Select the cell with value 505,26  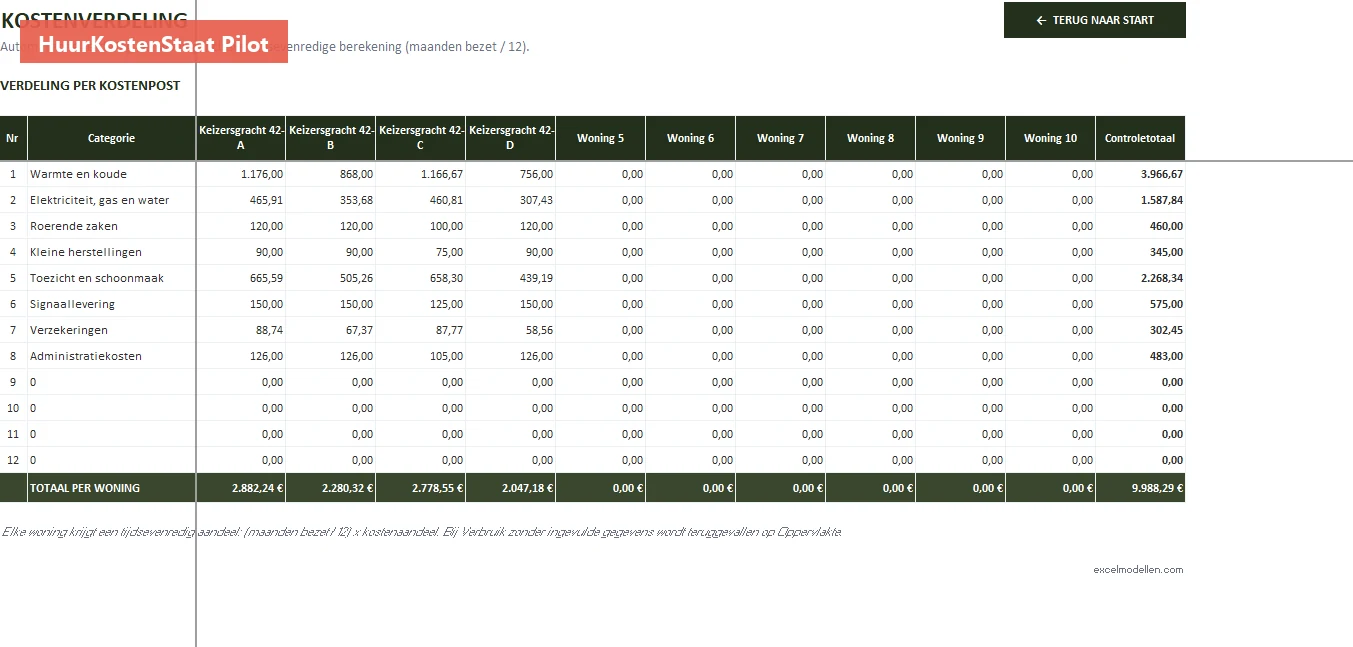pyautogui.click(x=331, y=278)
